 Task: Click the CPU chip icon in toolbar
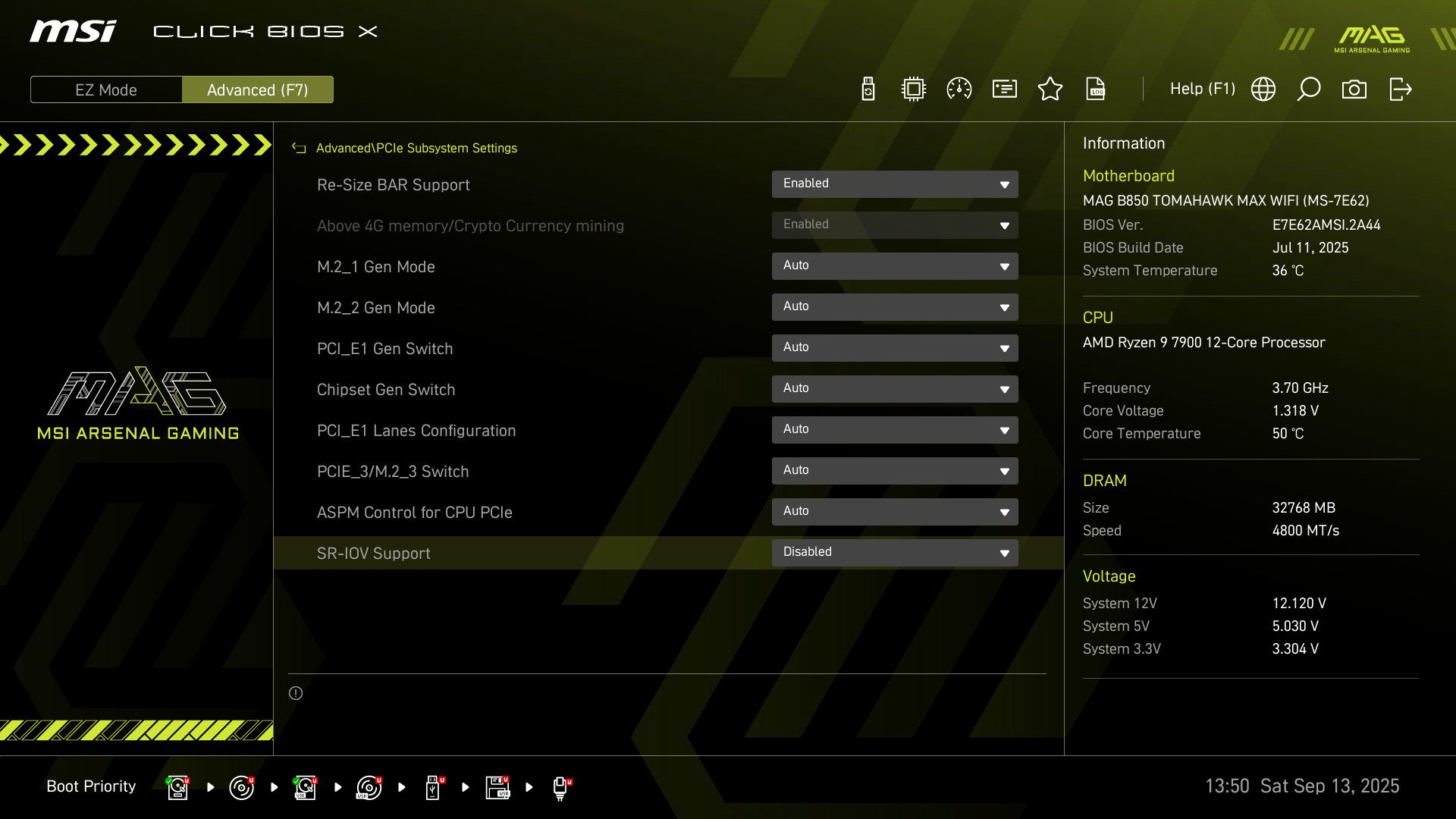click(x=914, y=89)
